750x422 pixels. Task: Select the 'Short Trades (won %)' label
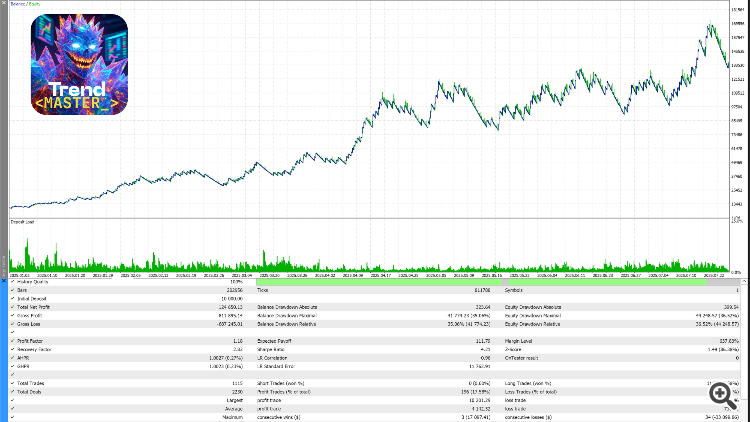[281, 383]
